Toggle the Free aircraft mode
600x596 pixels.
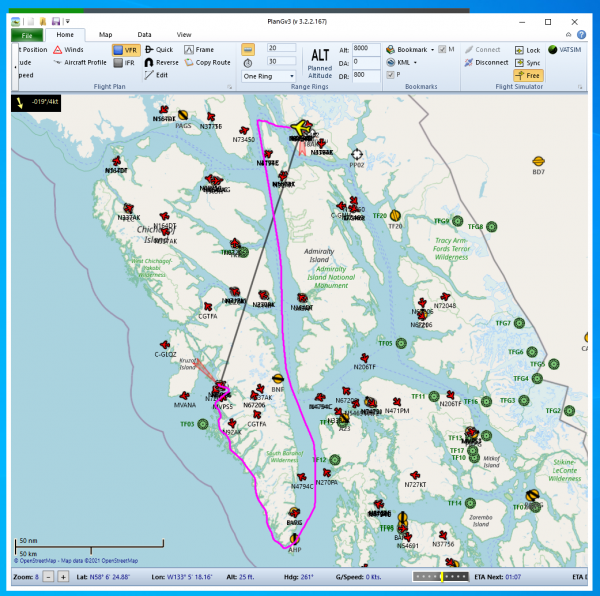[528, 75]
